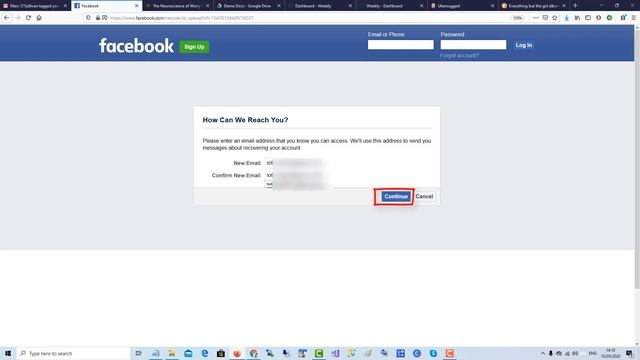Image resolution: width=640 pixels, height=360 pixels.
Task: Open Mail app from the taskbar
Action: pyautogui.click(x=188, y=353)
